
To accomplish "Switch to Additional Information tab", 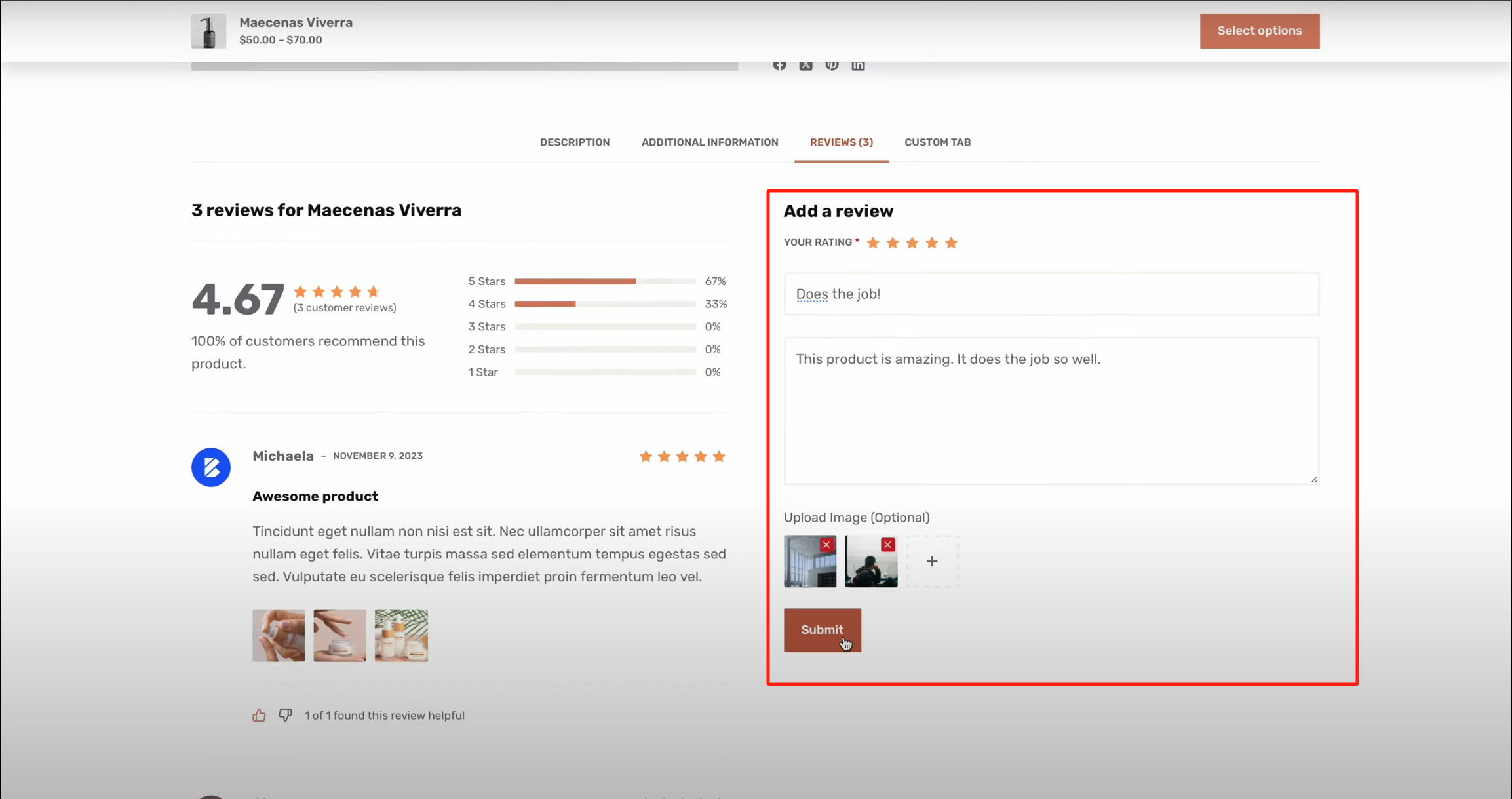I will [710, 142].
